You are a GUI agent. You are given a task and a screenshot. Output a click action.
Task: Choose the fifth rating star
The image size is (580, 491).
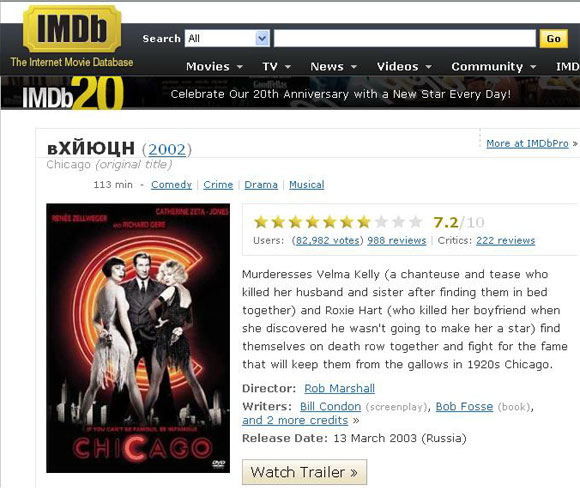click(330, 222)
